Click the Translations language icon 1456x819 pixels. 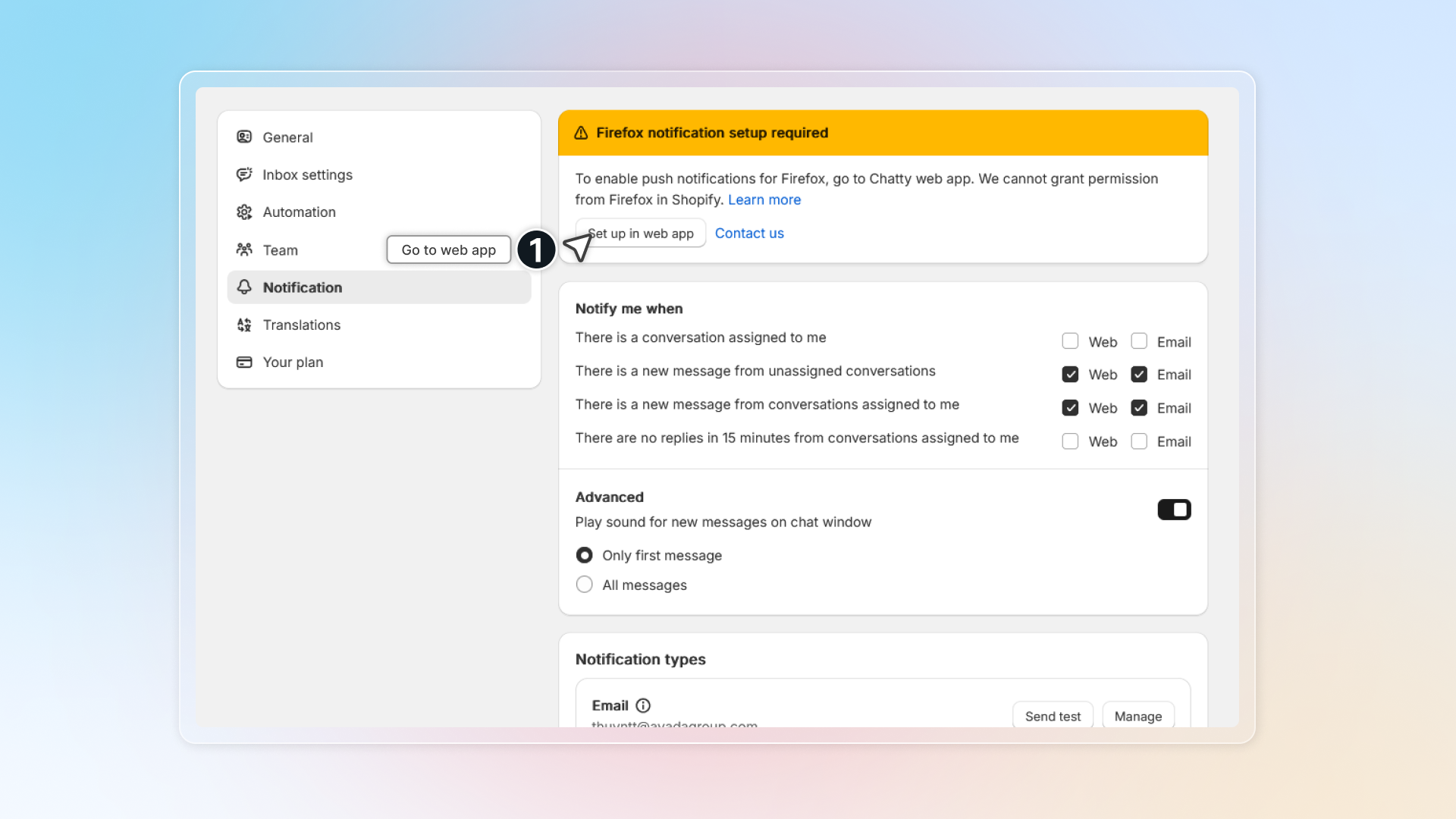click(244, 325)
